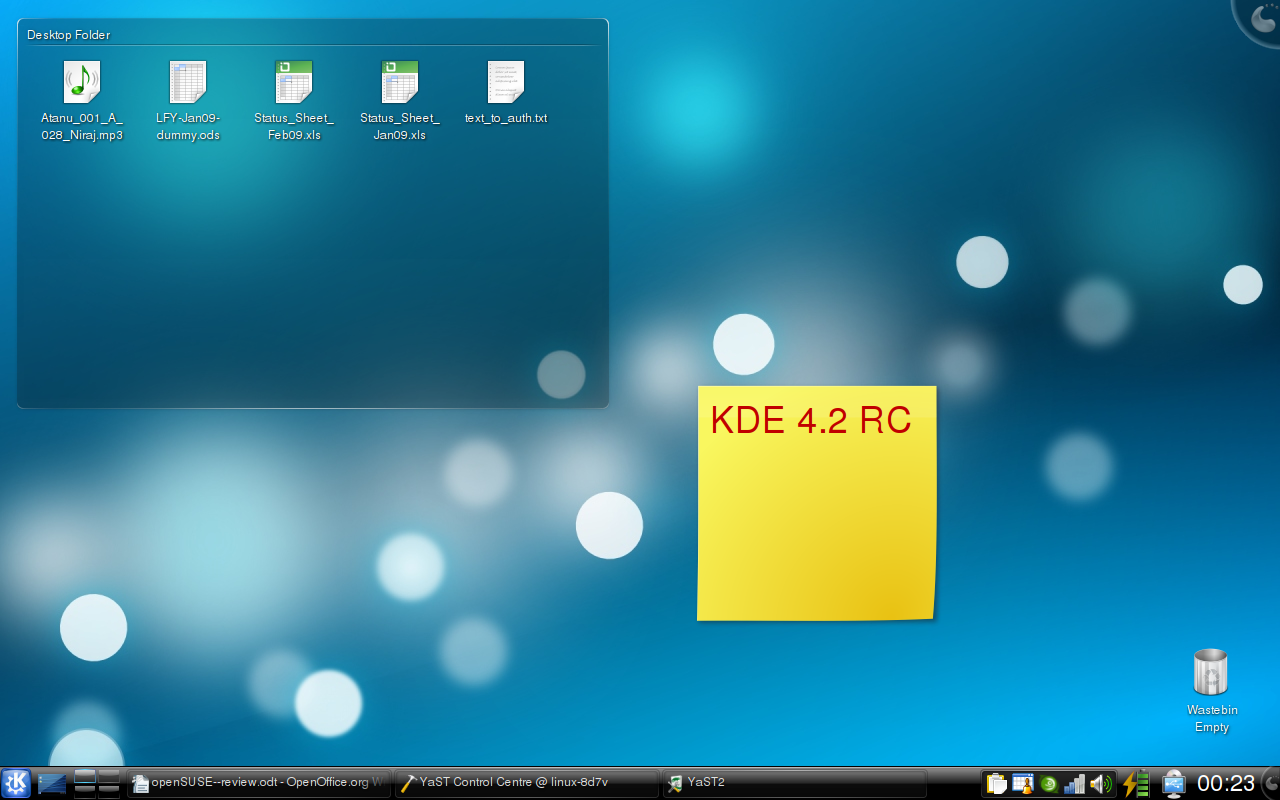
Task: Select the Atanu_001_A_028_Niraj.mp3 file
Action: pos(82,83)
